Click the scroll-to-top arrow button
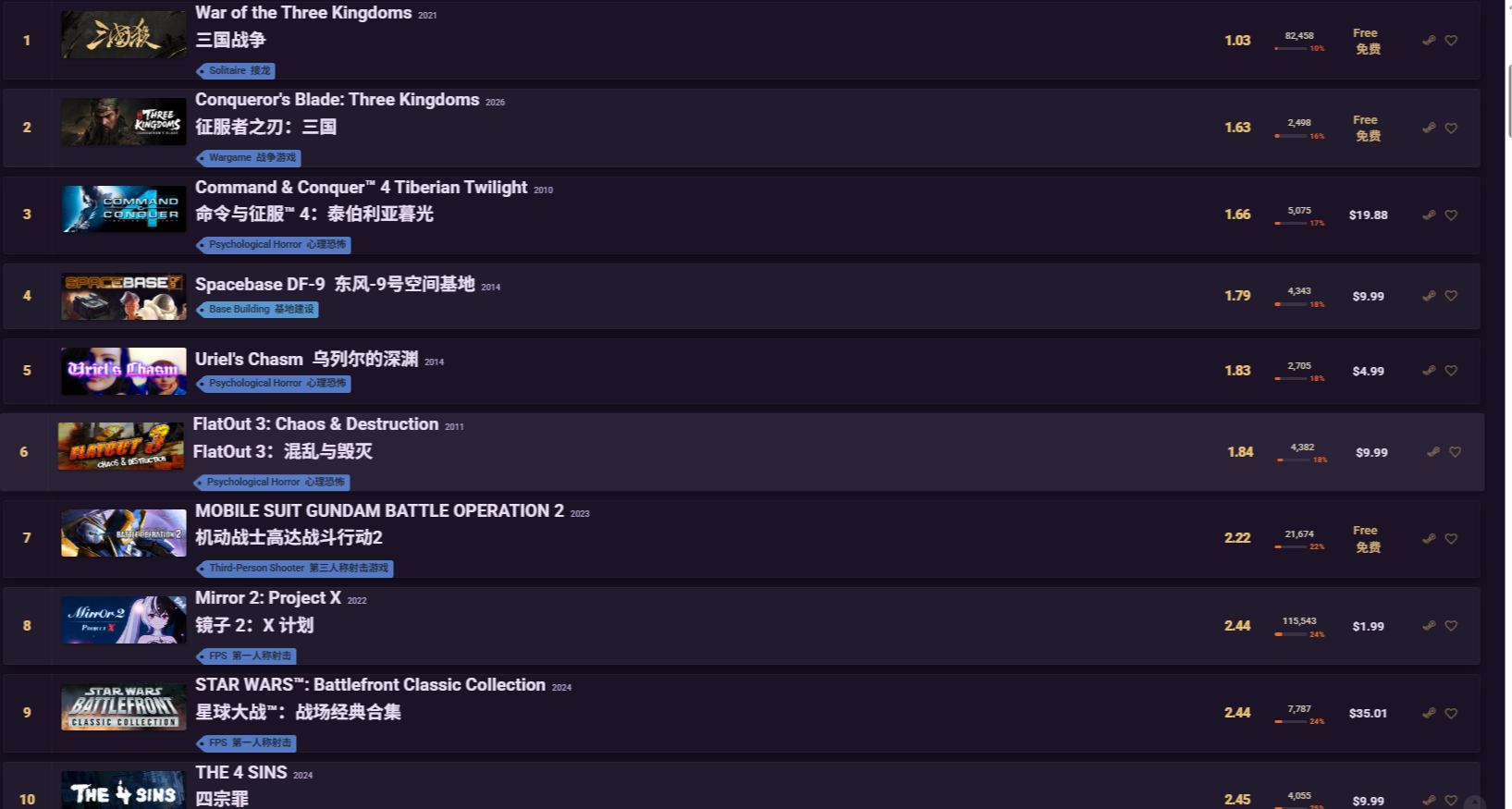 [x=1475, y=803]
